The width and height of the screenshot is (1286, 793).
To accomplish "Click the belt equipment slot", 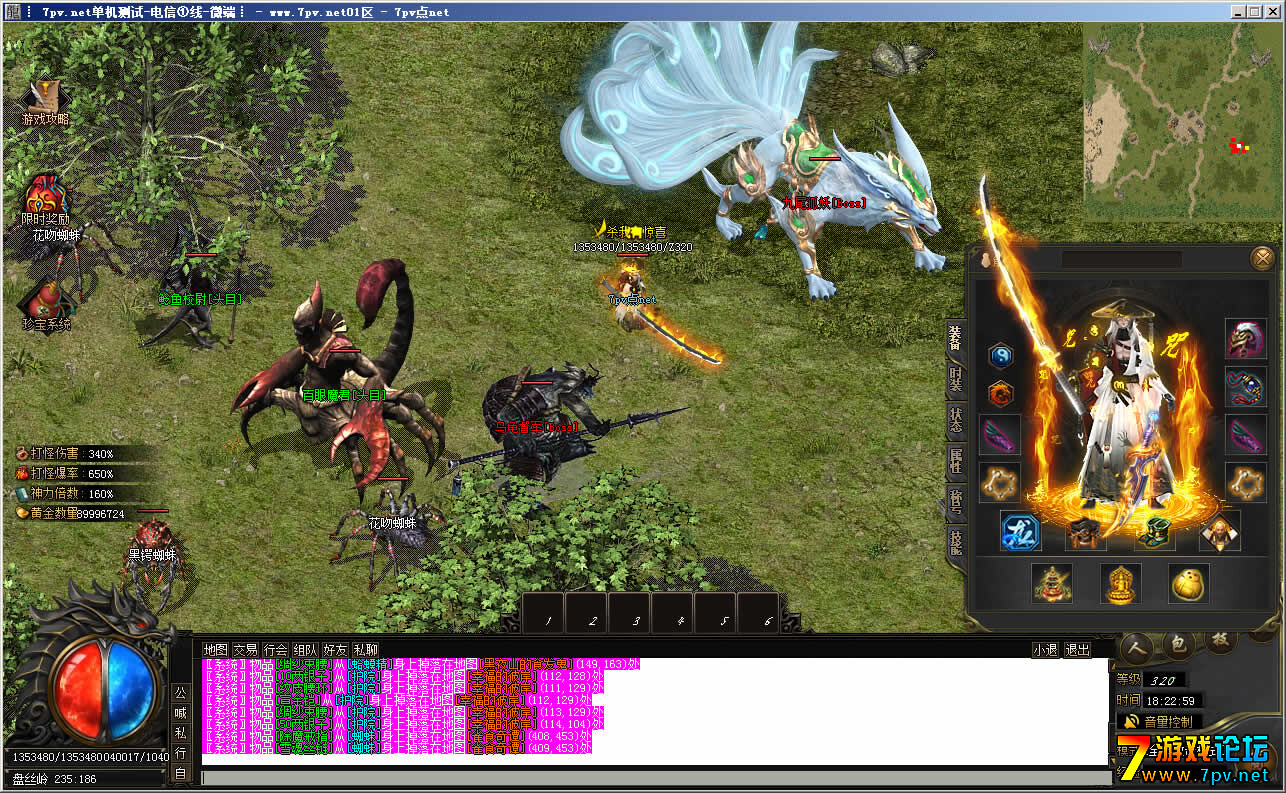I will [x=1086, y=533].
